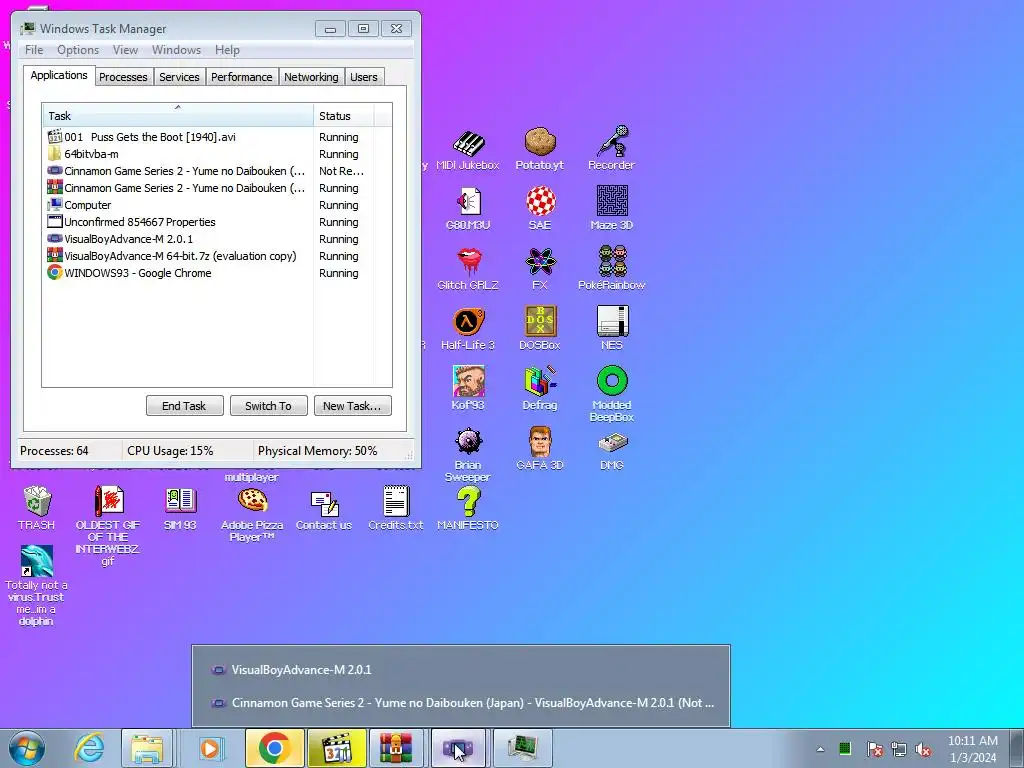The width and height of the screenshot is (1024, 768).
Task: Select the Computer task row
Action: point(217,205)
